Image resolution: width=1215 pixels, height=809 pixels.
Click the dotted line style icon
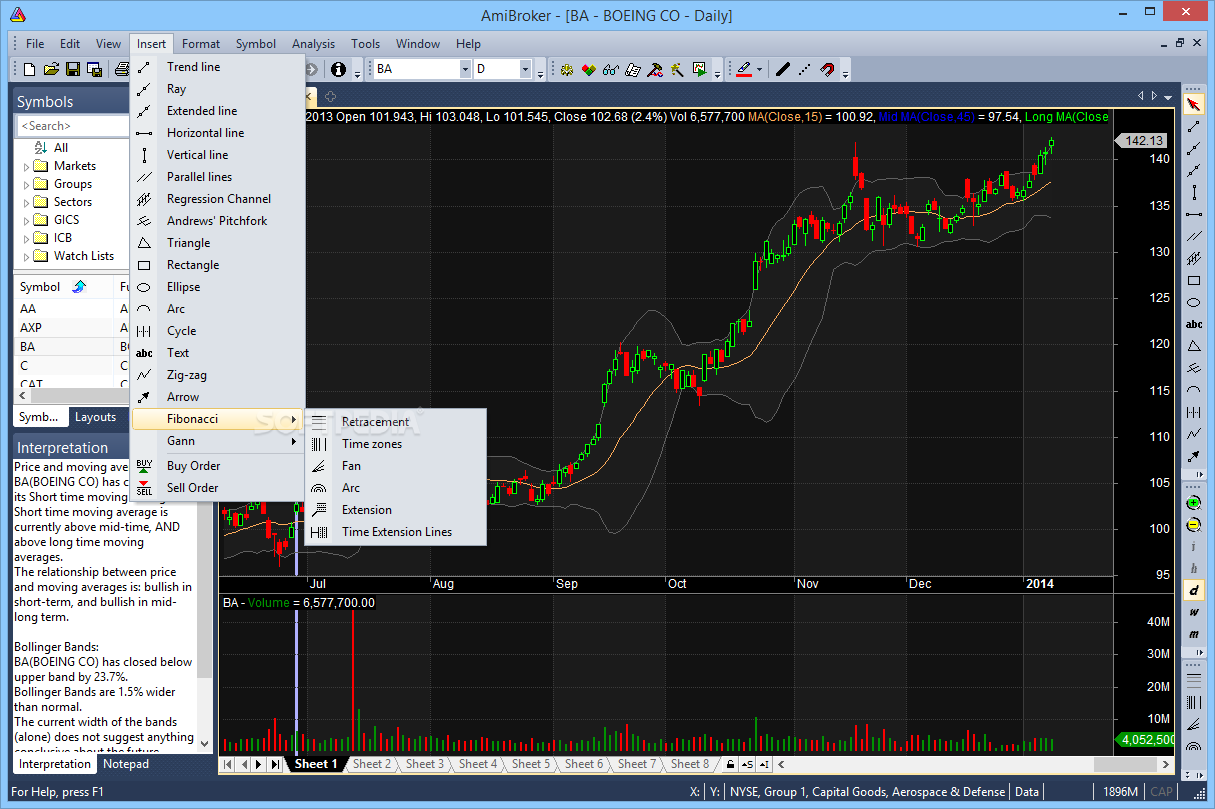pyautogui.click(x=805, y=69)
